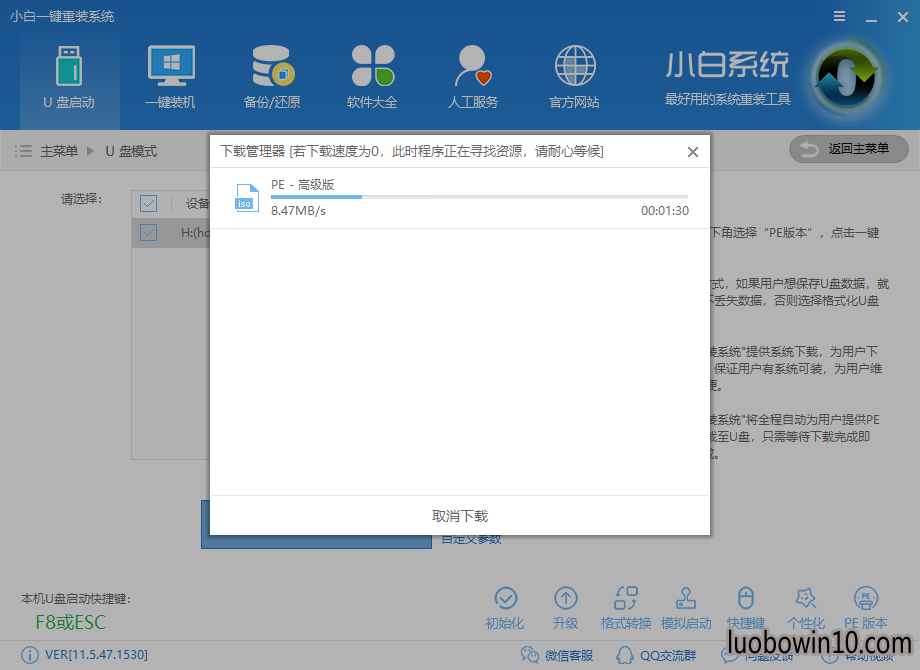Toggle the H: drive checkbox
The image size is (920, 670).
(148, 232)
